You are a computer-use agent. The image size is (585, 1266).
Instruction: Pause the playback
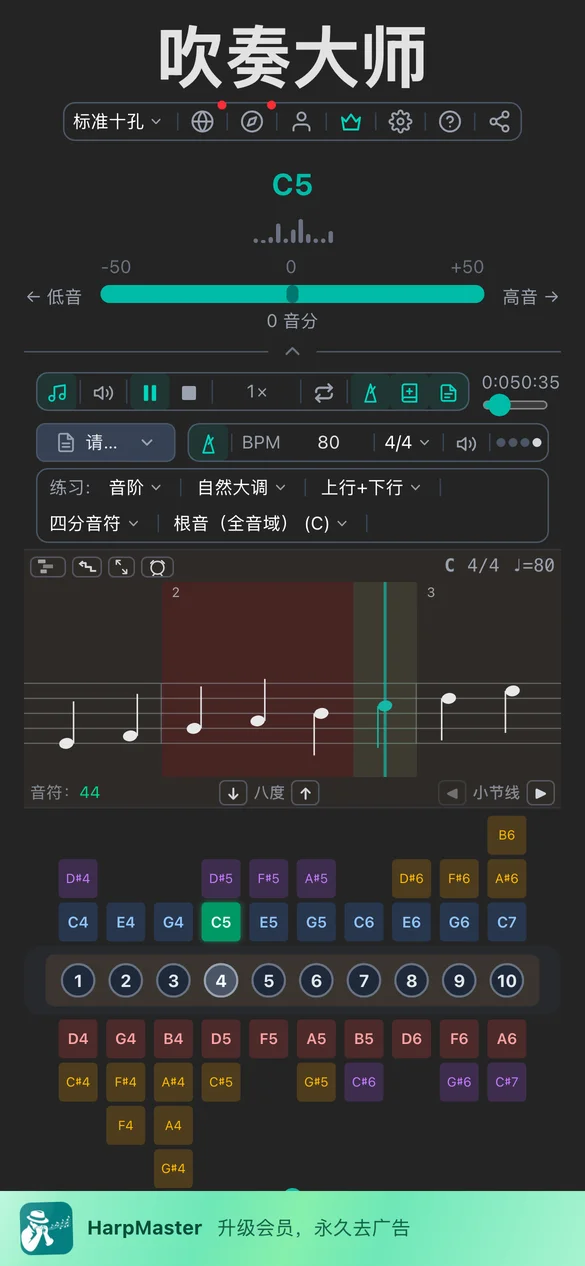[x=150, y=393]
